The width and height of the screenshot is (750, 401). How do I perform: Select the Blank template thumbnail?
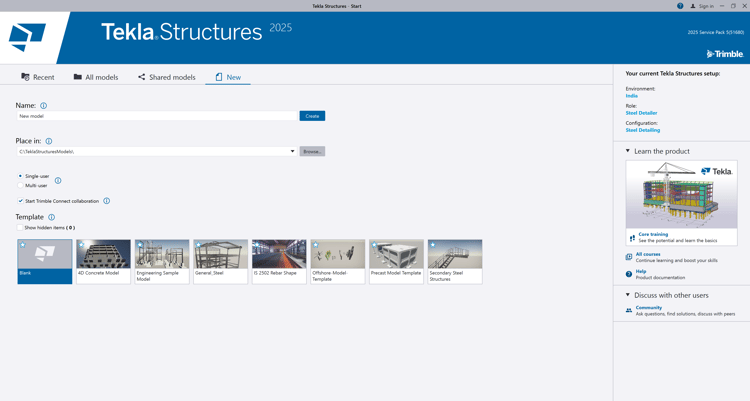coord(45,262)
